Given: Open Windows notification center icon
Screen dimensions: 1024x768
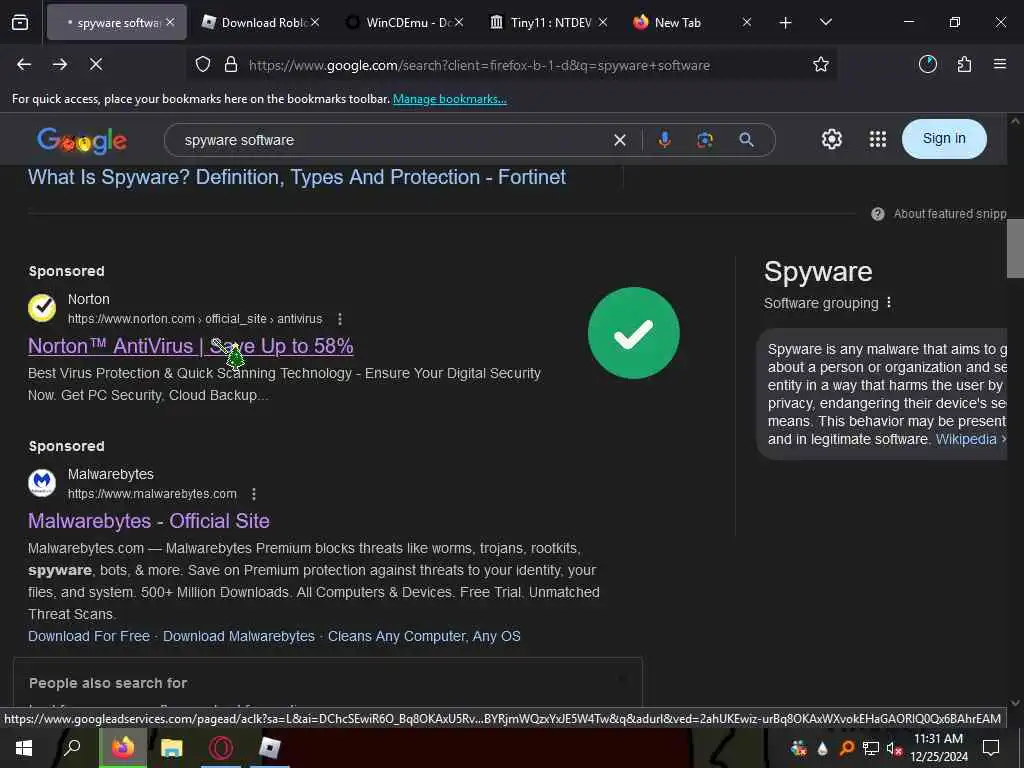Looking at the screenshot, I should tap(991, 748).
